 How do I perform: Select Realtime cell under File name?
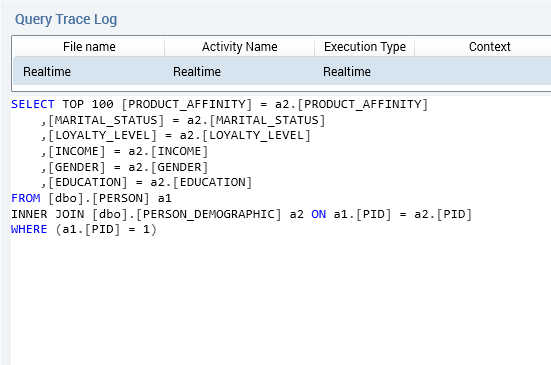tap(89, 72)
